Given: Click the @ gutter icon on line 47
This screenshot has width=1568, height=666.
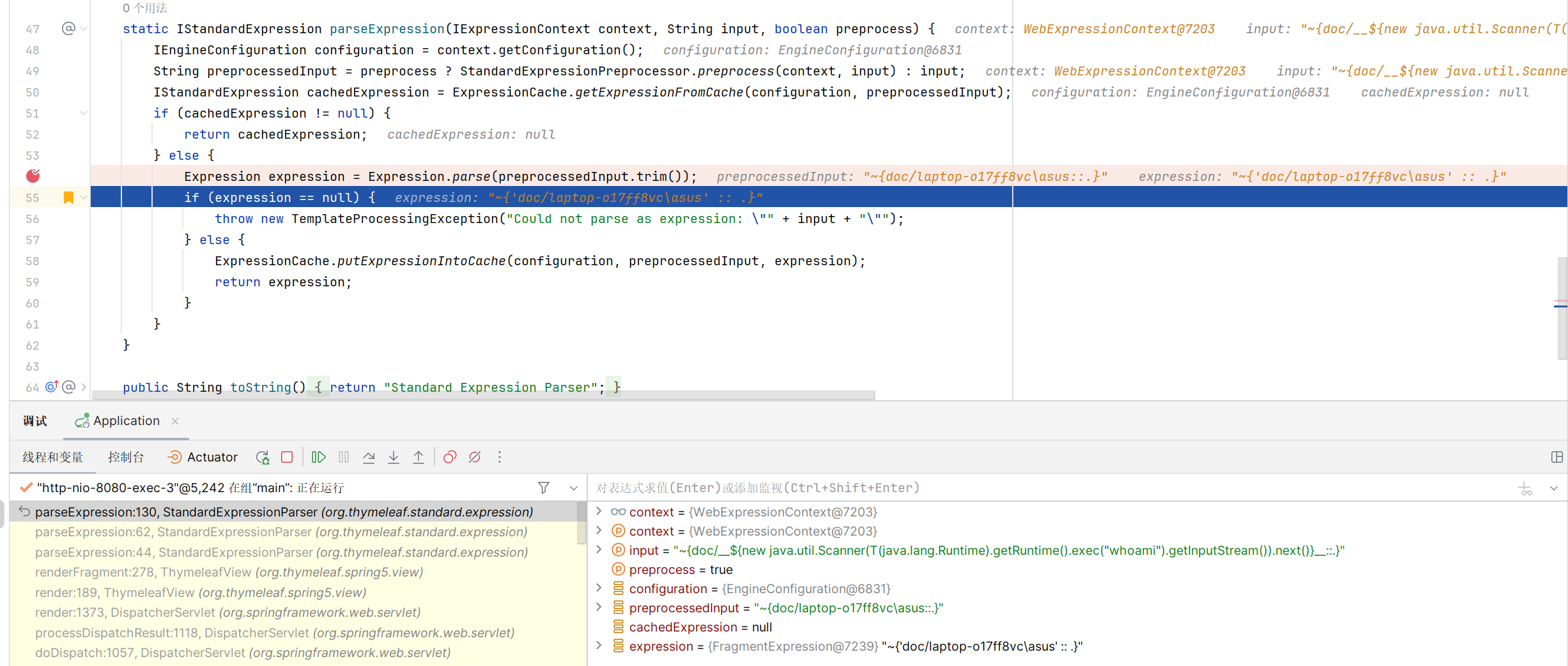Looking at the screenshot, I should (x=68, y=29).
